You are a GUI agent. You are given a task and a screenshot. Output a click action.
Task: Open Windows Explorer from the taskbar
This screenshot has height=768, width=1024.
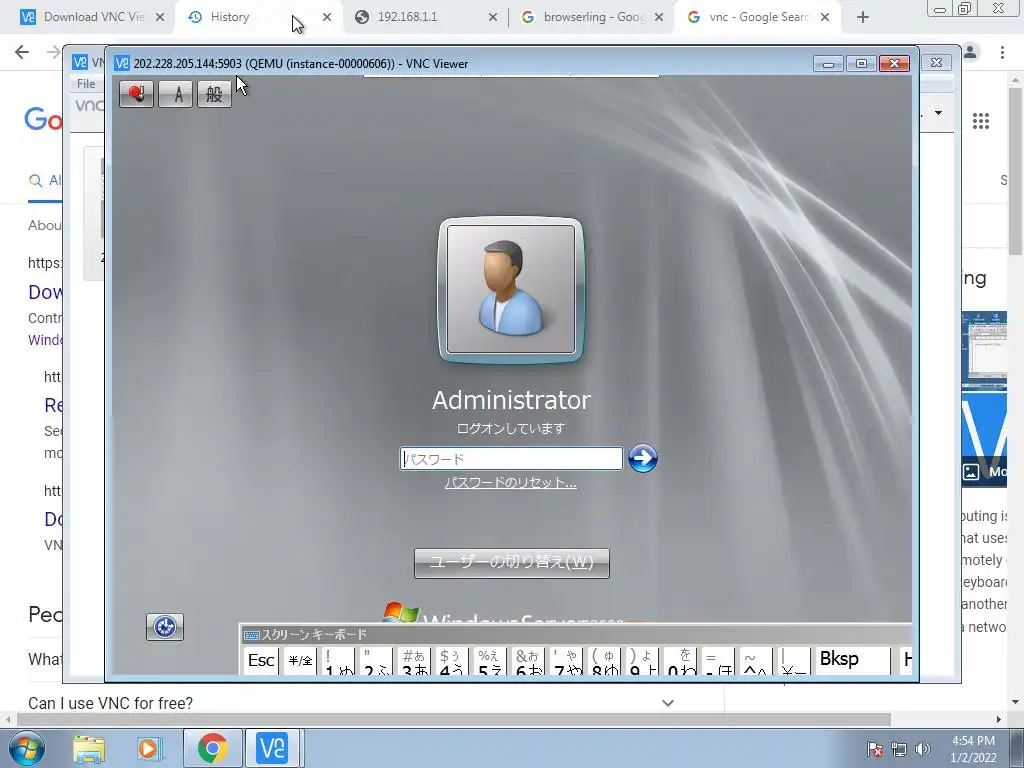(x=89, y=748)
